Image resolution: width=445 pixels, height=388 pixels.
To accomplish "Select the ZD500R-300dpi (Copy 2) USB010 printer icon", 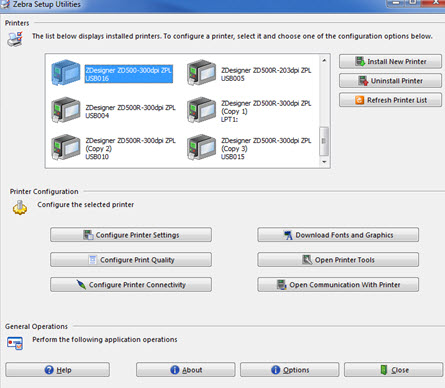I will point(66,147).
